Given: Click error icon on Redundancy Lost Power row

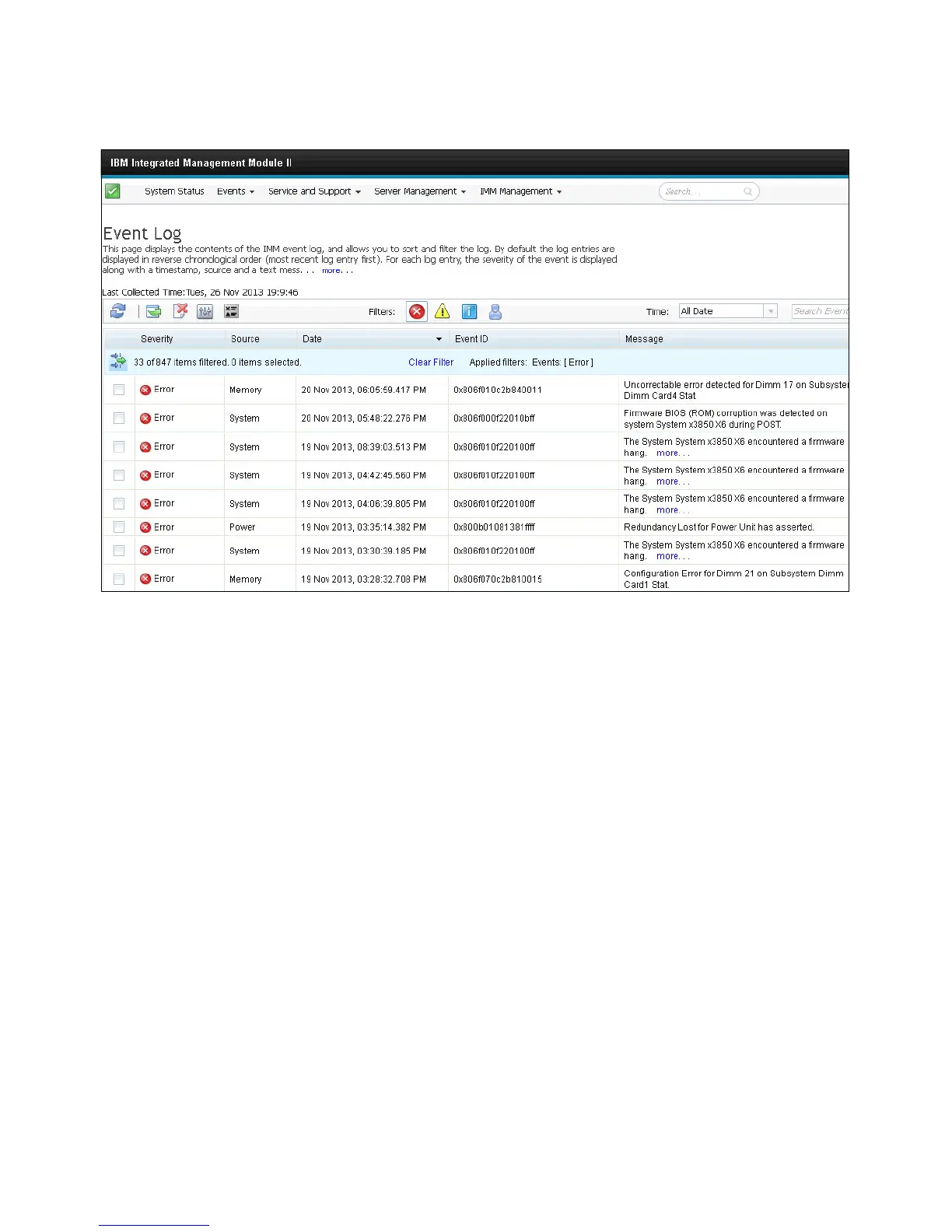Looking at the screenshot, I should (145, 527).
